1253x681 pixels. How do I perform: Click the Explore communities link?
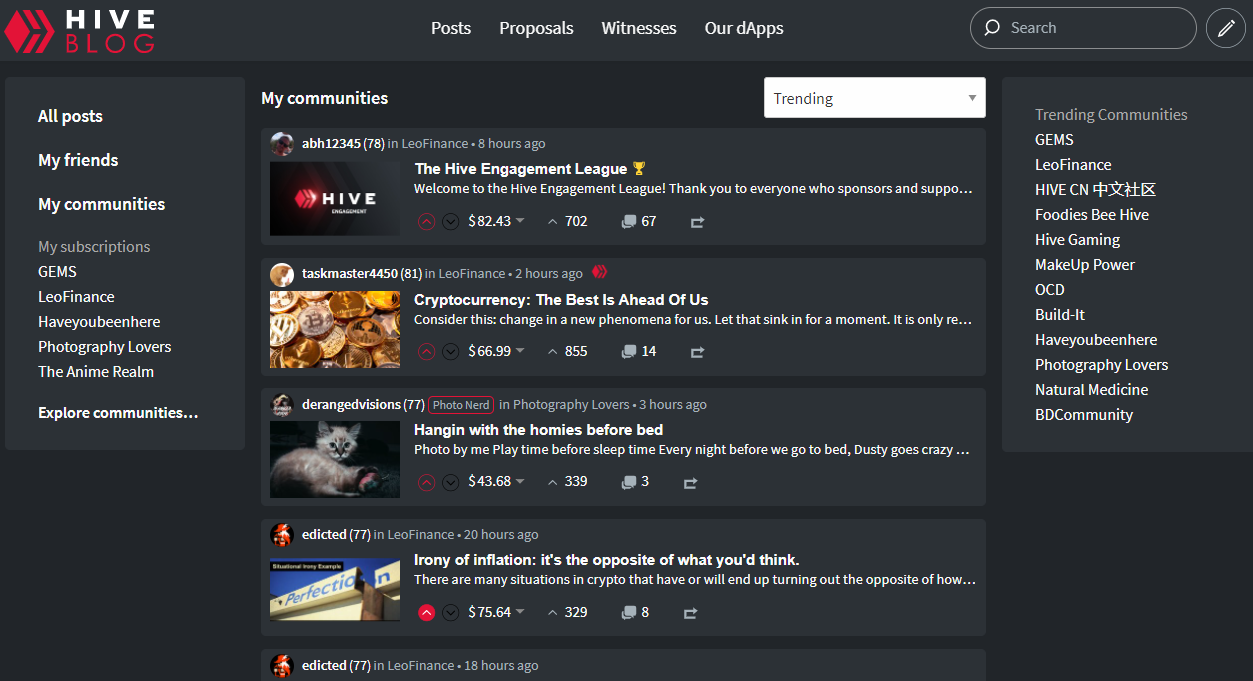pyautogui.click(x=117, y=412)
